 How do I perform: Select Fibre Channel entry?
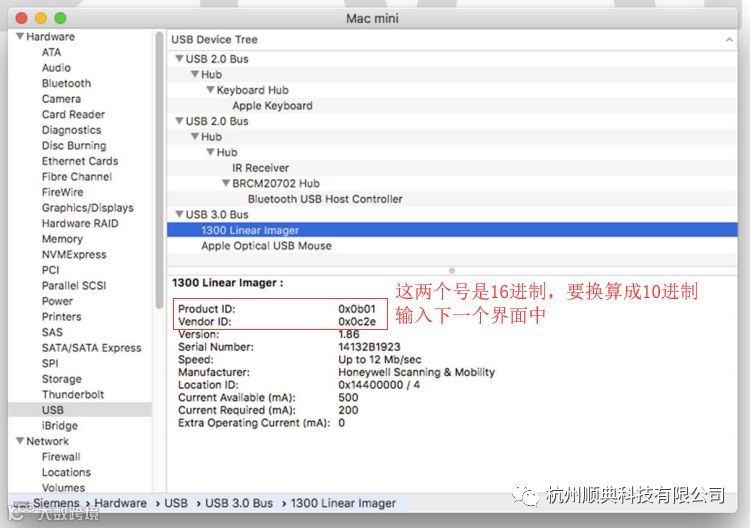pos(77,176)
